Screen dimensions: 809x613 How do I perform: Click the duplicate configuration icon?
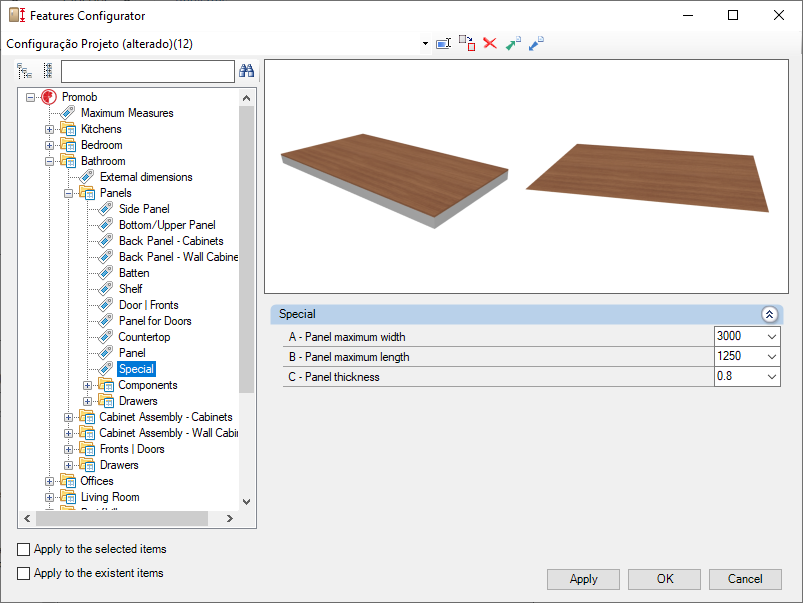tap(467, 43)
